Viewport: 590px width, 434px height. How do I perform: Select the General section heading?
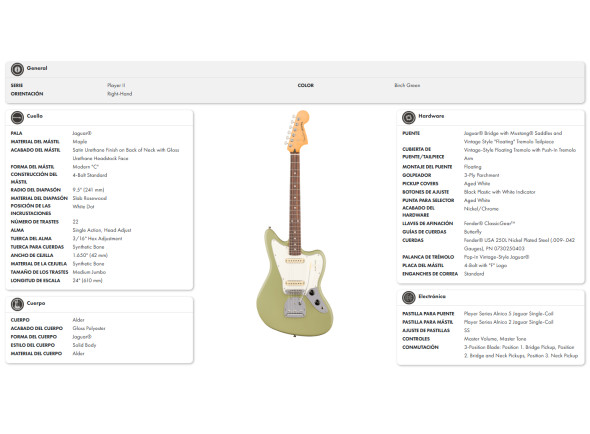click(37, 68)
